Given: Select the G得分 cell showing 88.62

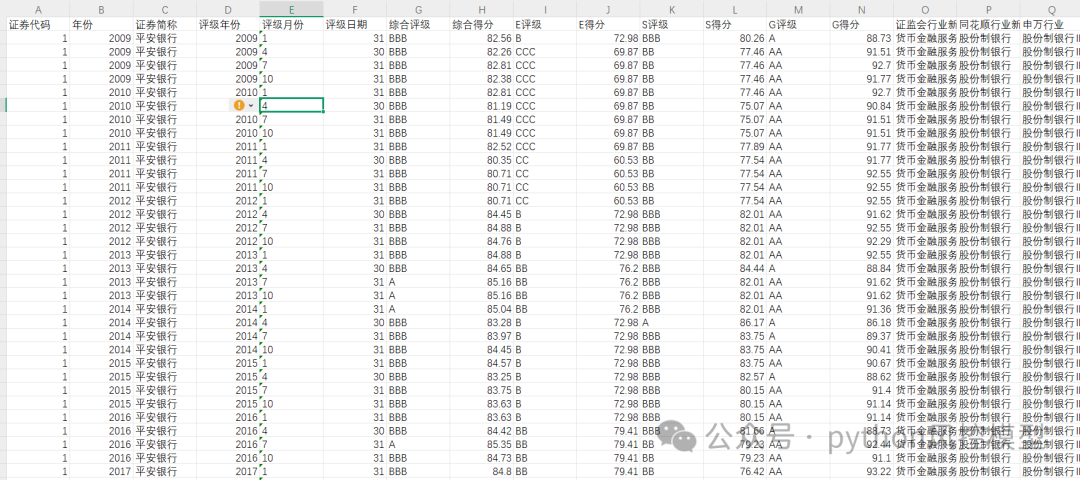Looking at the screenshot, I should (862, 376).
